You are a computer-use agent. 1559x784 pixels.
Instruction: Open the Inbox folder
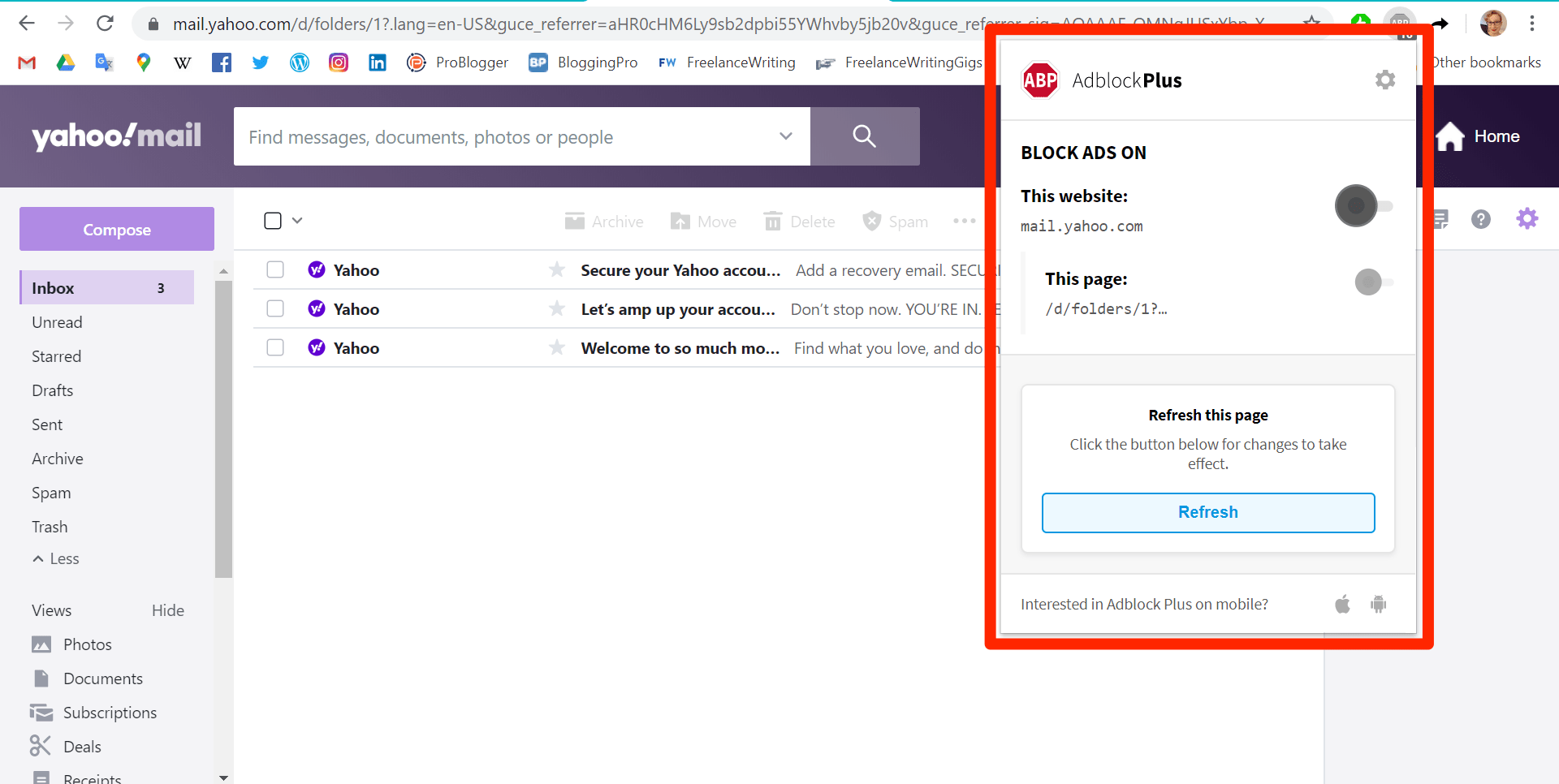point(106,287)
